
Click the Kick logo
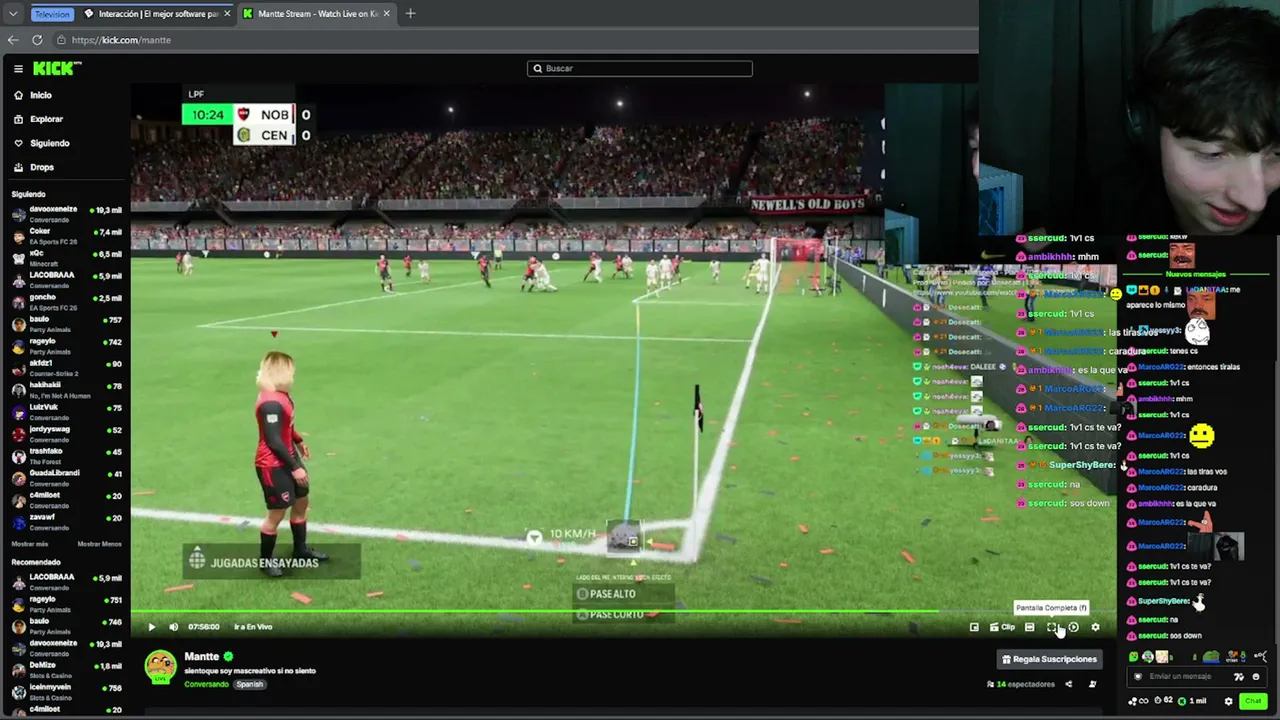pos(57,68)
